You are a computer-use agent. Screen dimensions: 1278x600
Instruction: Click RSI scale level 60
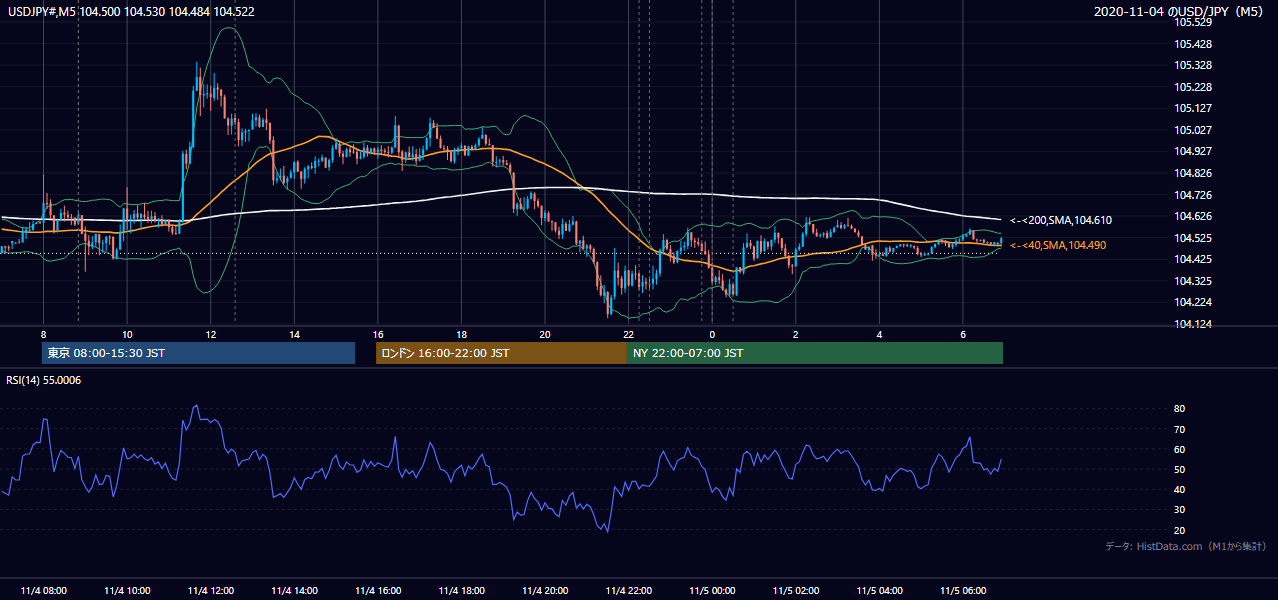[1180, 450]
